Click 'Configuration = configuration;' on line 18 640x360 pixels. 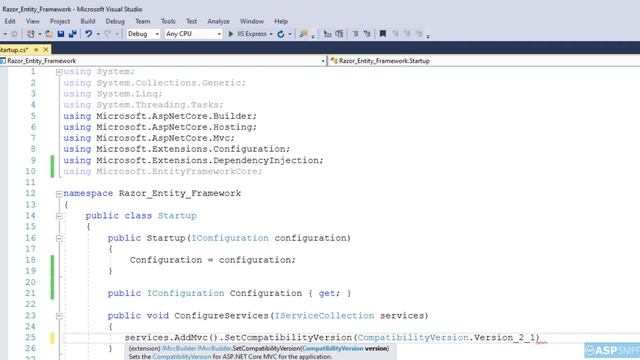tap(213, 260)
